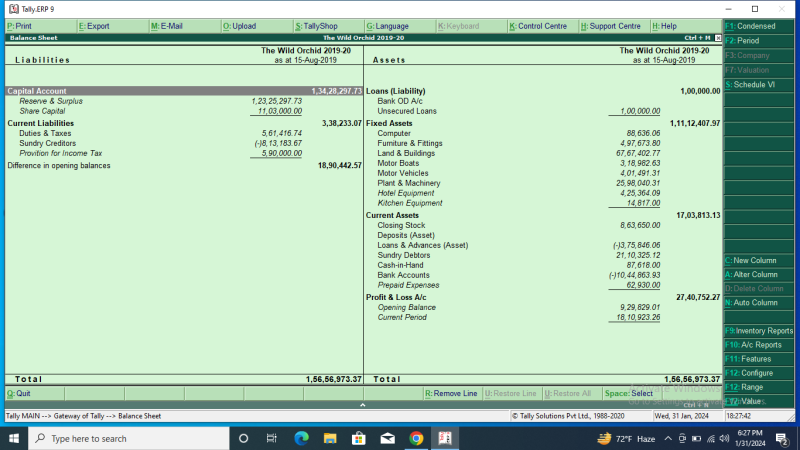Open Google Chrome from taskbar
800x450 pixels.
416,438
